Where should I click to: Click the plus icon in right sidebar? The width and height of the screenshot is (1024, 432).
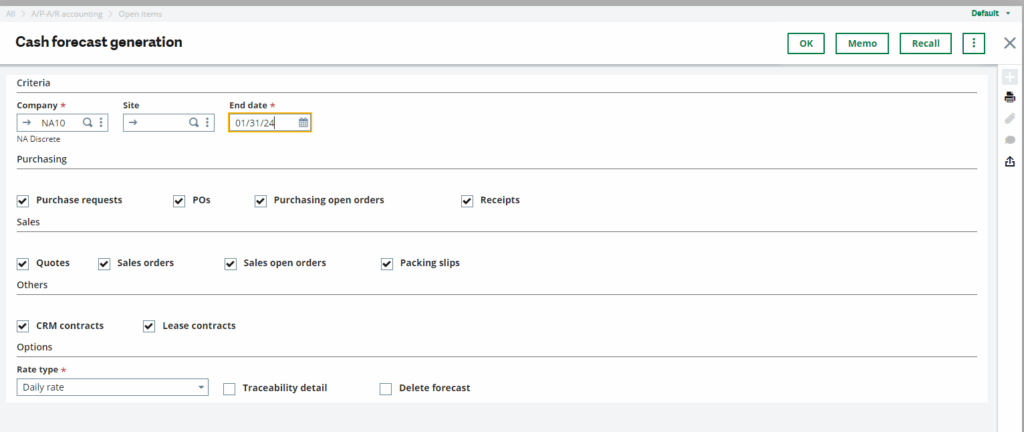1010,77
